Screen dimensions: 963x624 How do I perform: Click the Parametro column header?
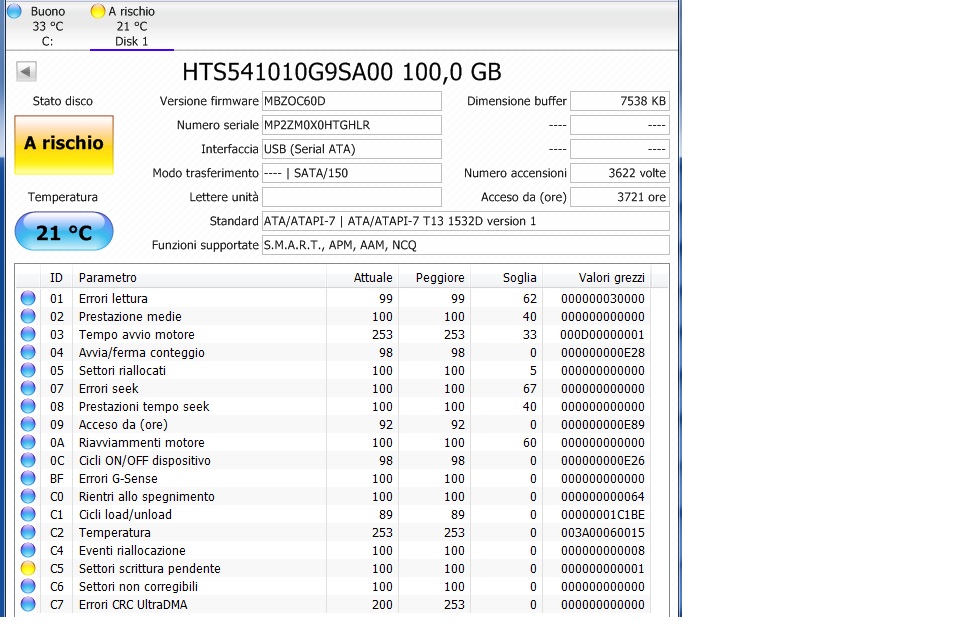(199, 278)
